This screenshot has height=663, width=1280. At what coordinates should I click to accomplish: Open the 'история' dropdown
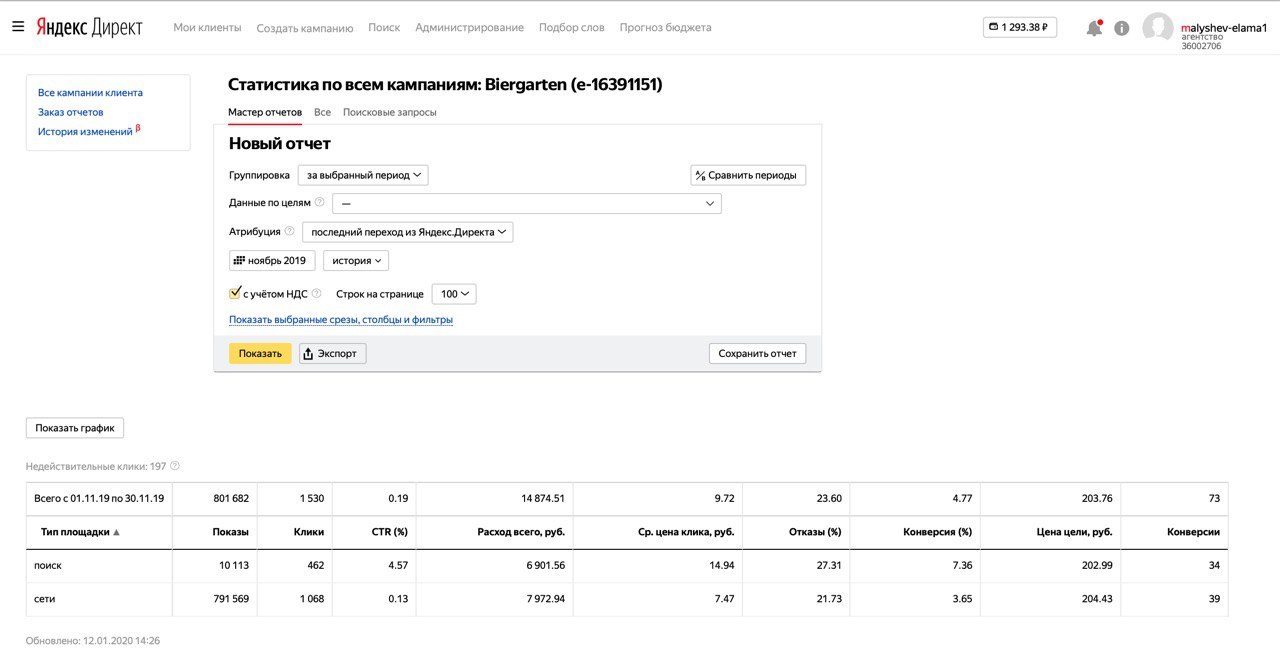pos(356,261)
